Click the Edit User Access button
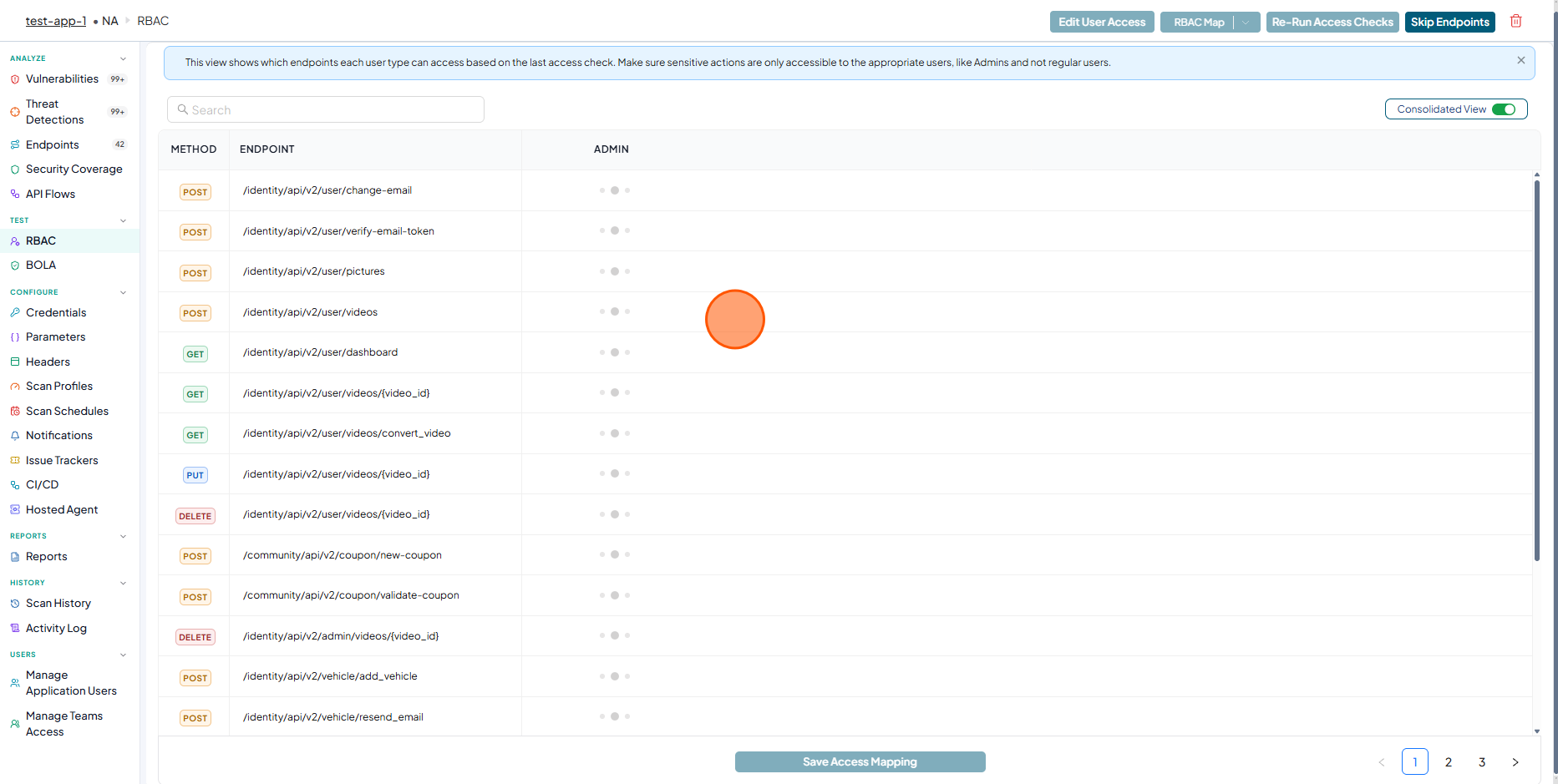The width and height of the screenshot is (1558, 784). pyautogui.click(x=1102, y=23)
